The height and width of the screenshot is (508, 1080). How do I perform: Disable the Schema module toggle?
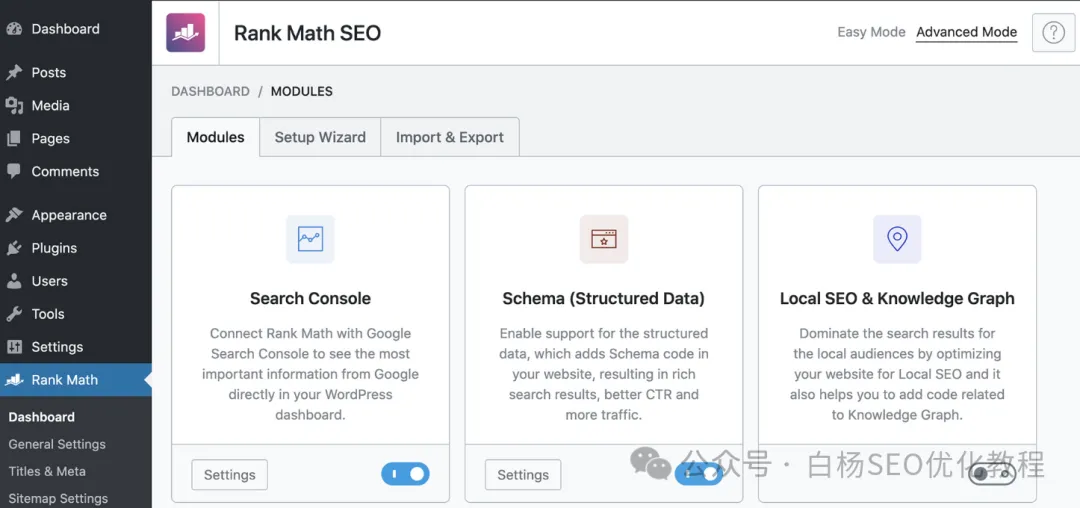pyautogui.click(x=698, y=474)
